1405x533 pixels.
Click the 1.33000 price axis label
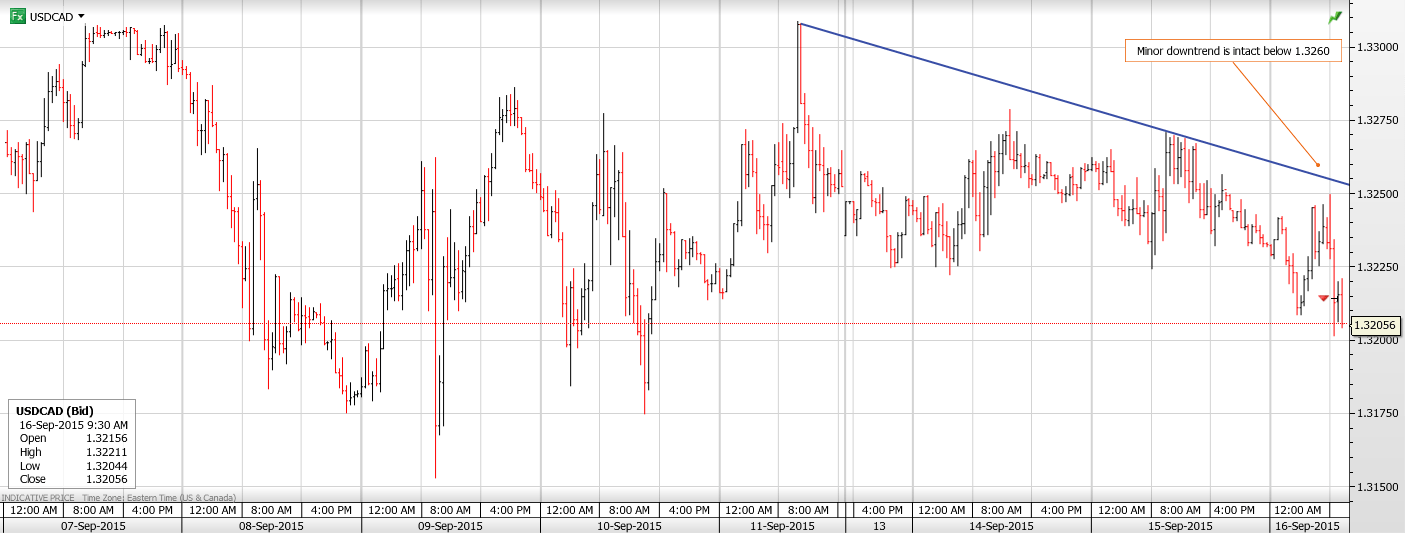pos(1377,47)
